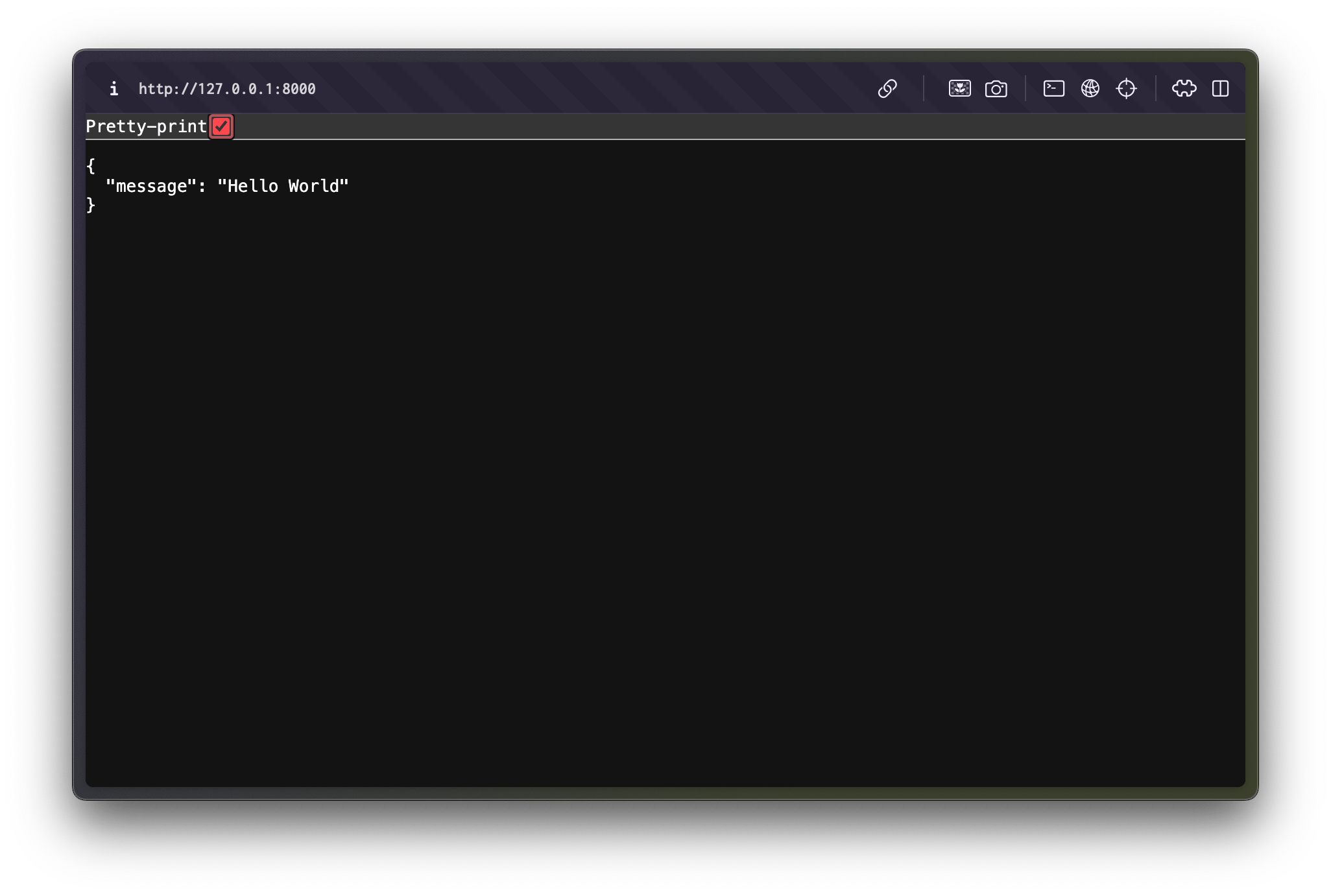Click the globe network icon

pyautogui.click(x=1091, y=89)
